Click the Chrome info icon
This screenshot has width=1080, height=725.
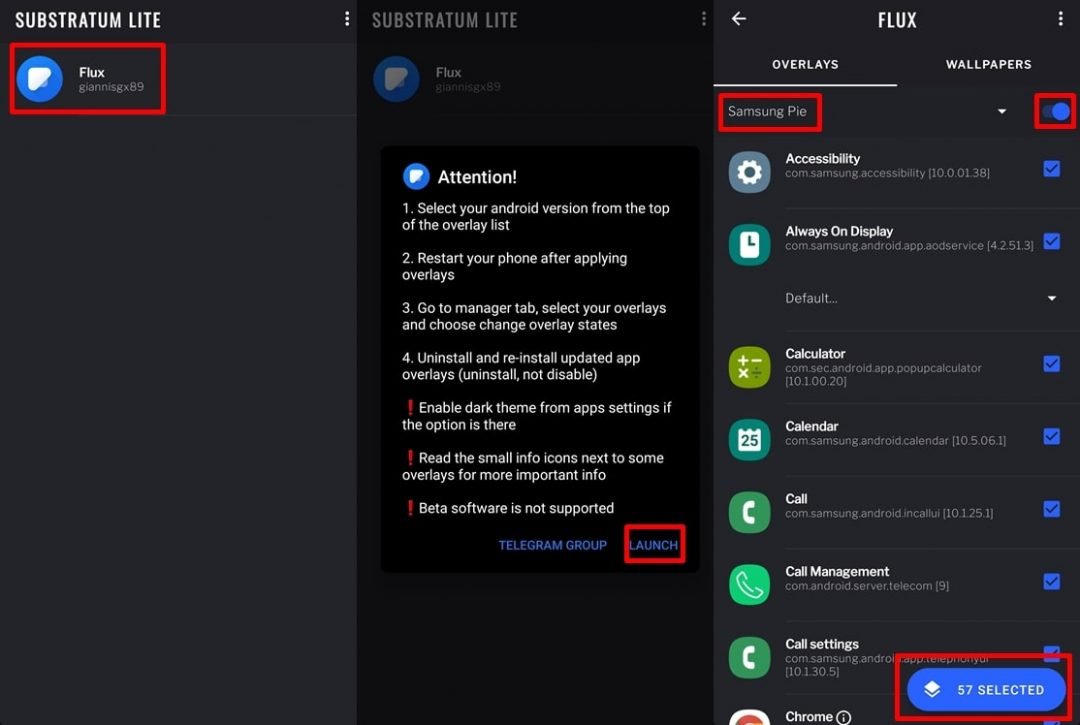[843, 717]
